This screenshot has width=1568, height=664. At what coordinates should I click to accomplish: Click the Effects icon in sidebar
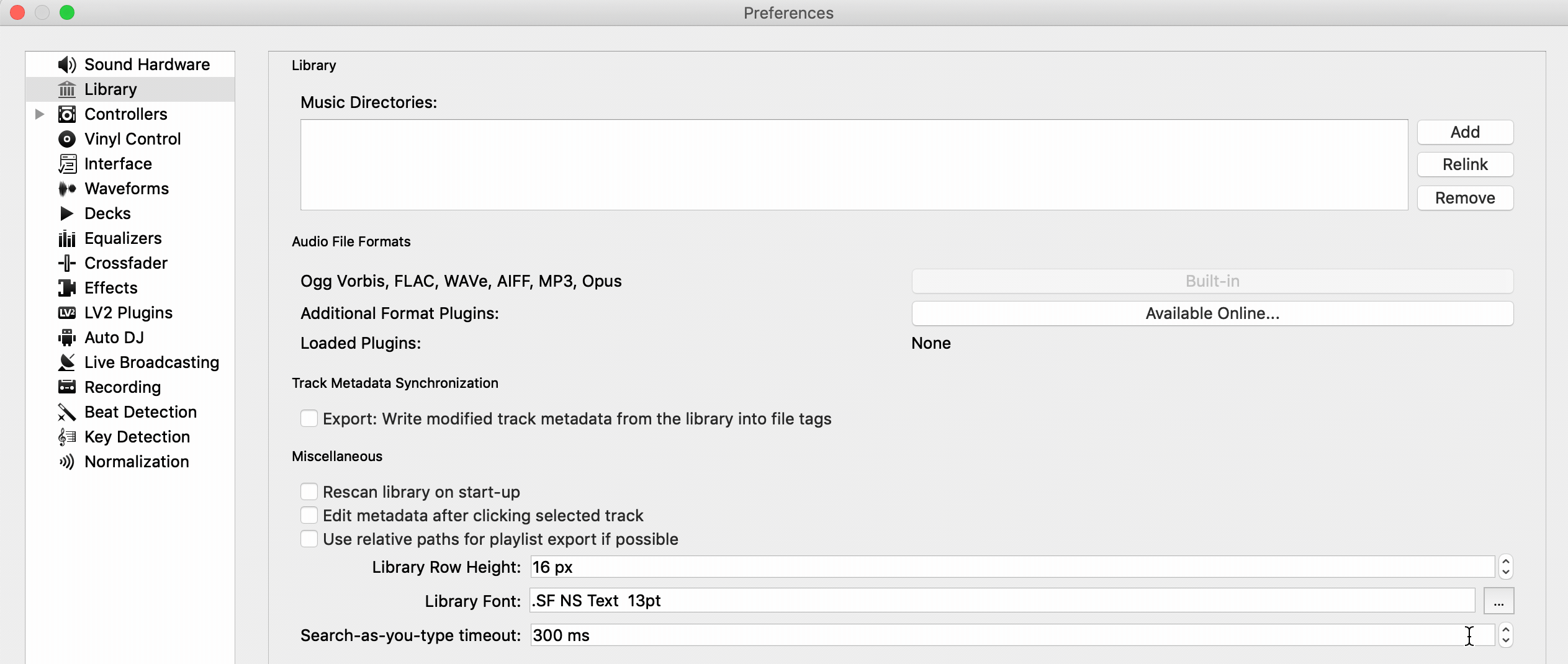click(67, 288)
